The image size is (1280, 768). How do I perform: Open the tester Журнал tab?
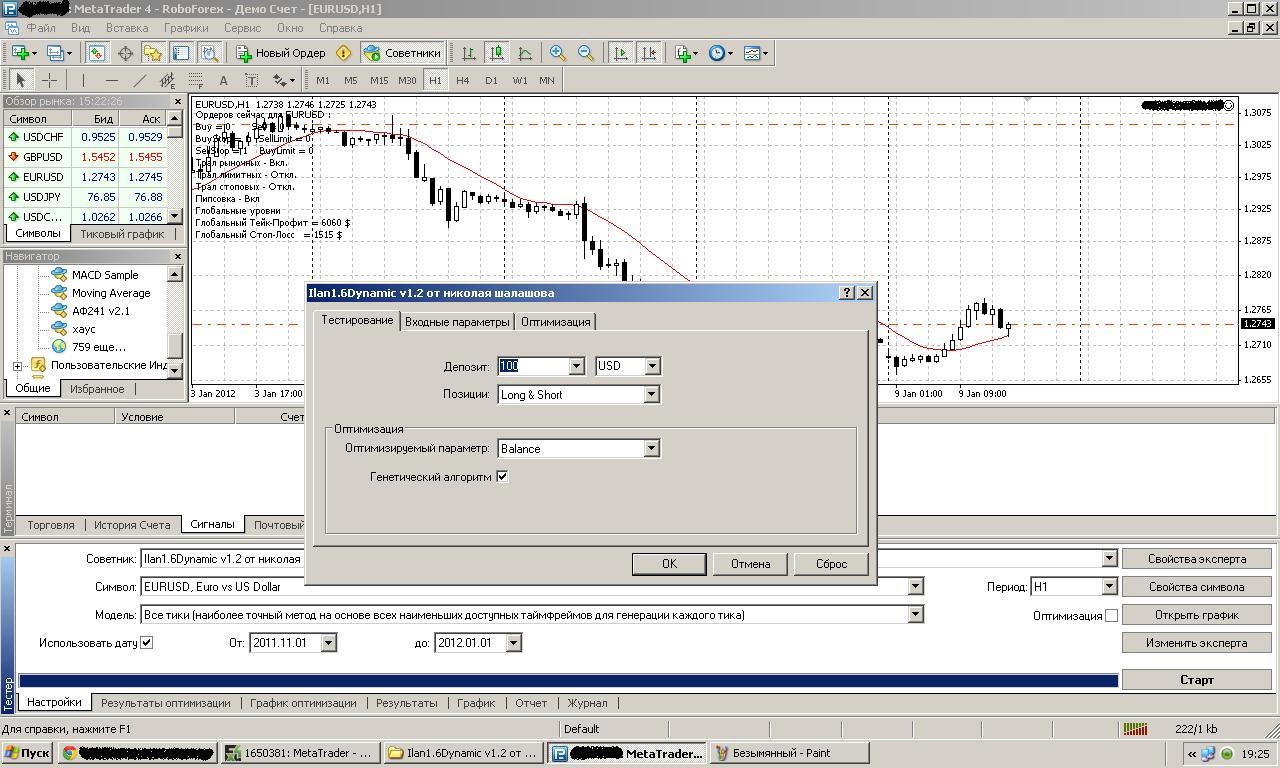[587, 703]
